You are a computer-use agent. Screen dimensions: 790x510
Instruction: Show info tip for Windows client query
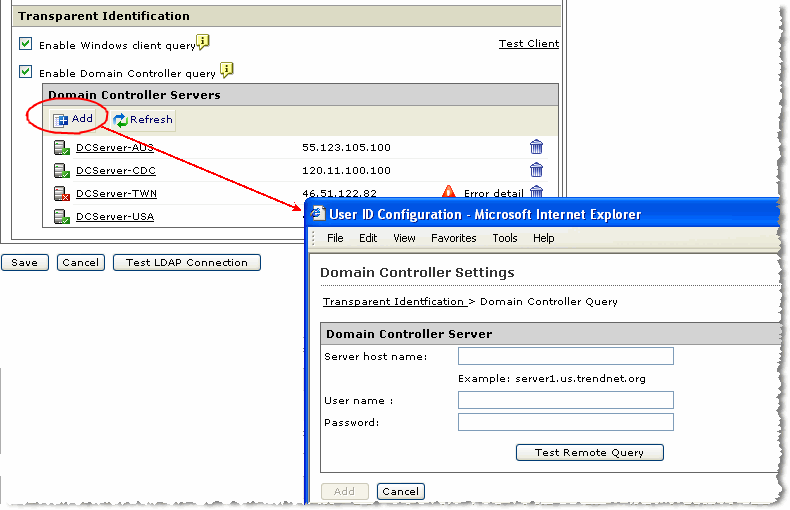(203, 42)
